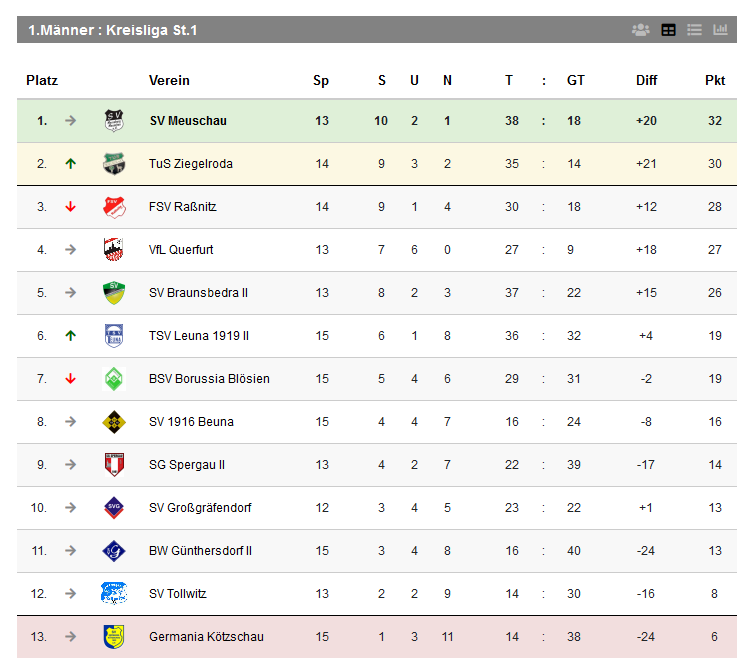Open the SV Großgräfendorf team link

(x=200, y=508)
